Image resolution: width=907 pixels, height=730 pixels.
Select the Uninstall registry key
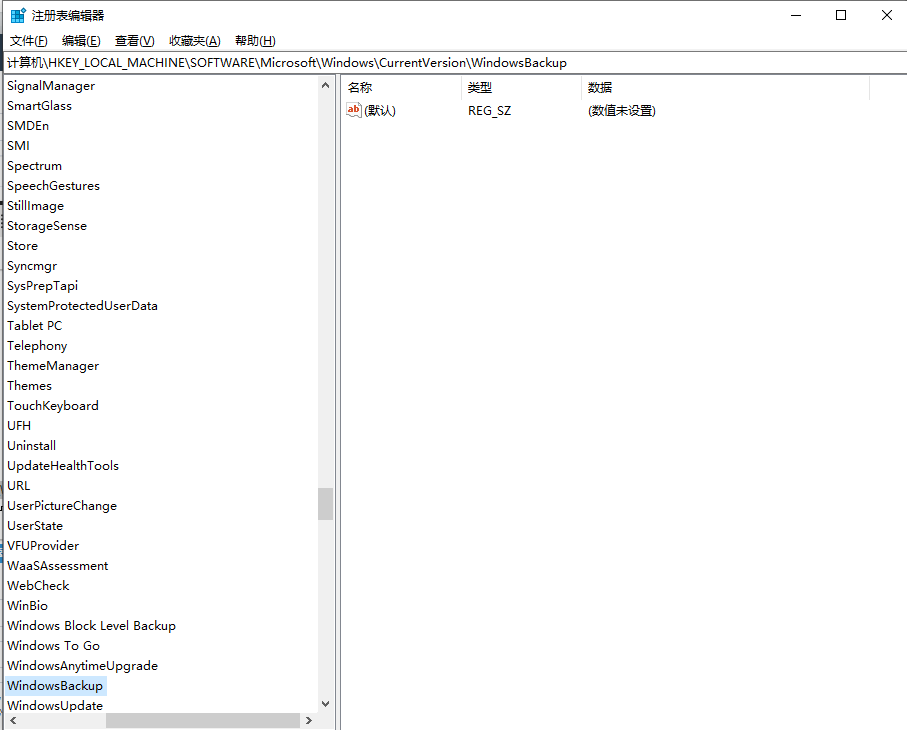pos(32,445)
